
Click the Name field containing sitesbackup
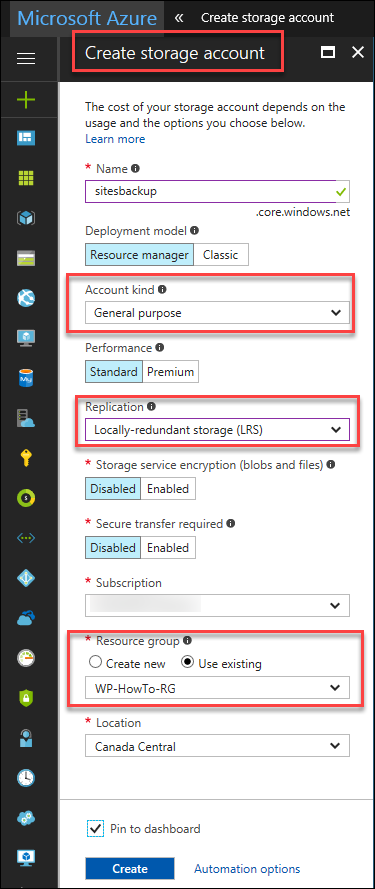217,191
